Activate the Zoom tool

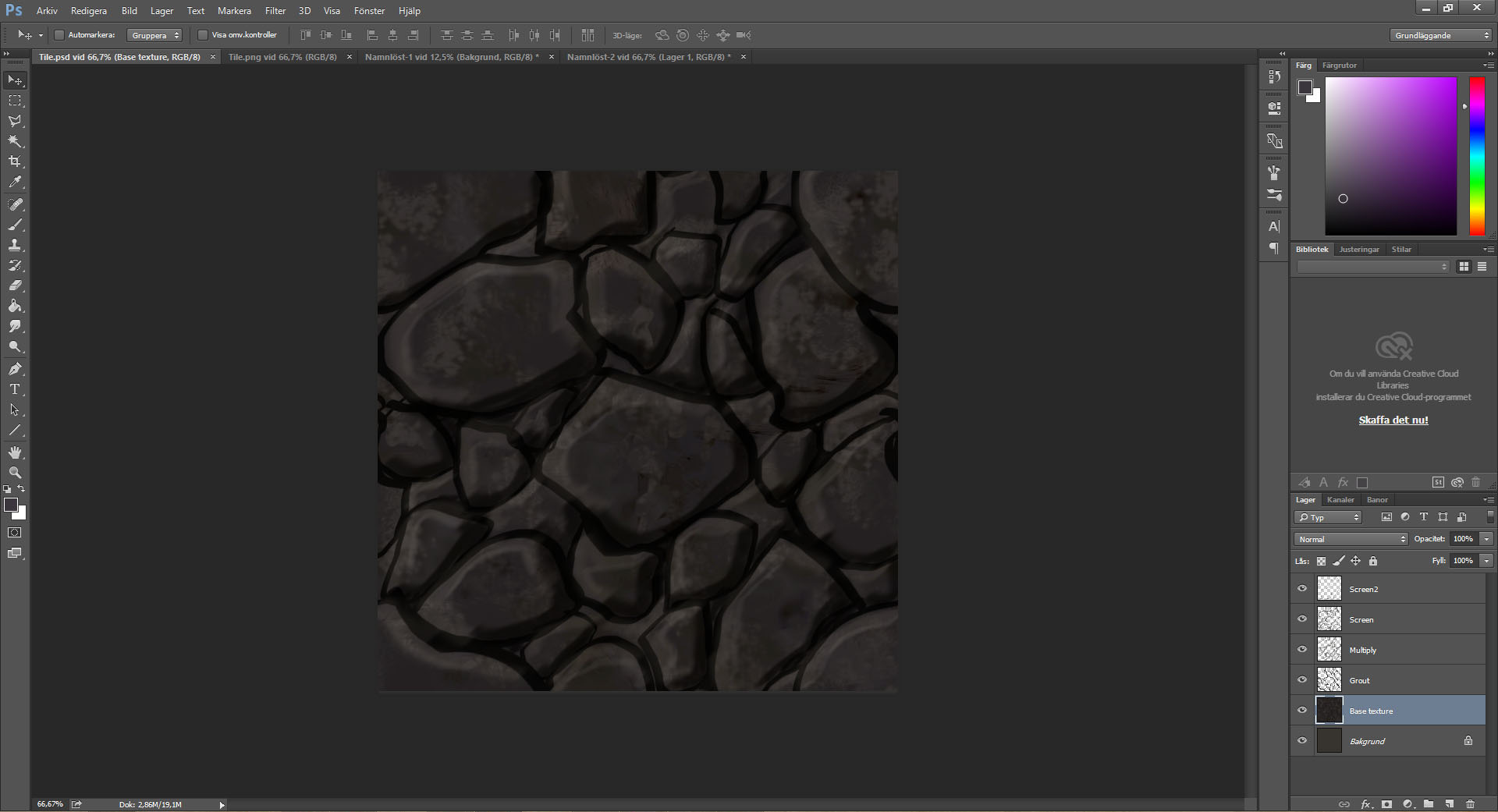(14, 472)
